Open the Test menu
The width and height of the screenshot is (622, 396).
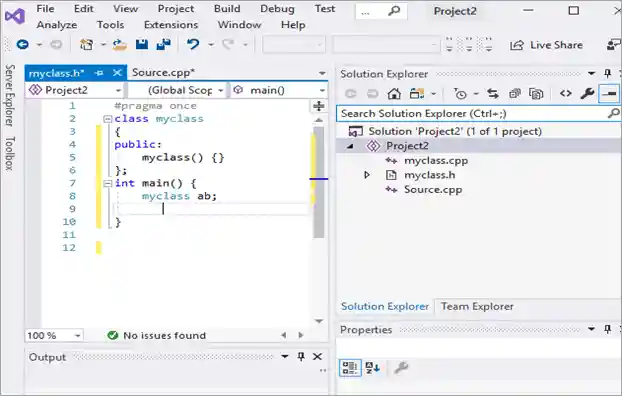325,9
